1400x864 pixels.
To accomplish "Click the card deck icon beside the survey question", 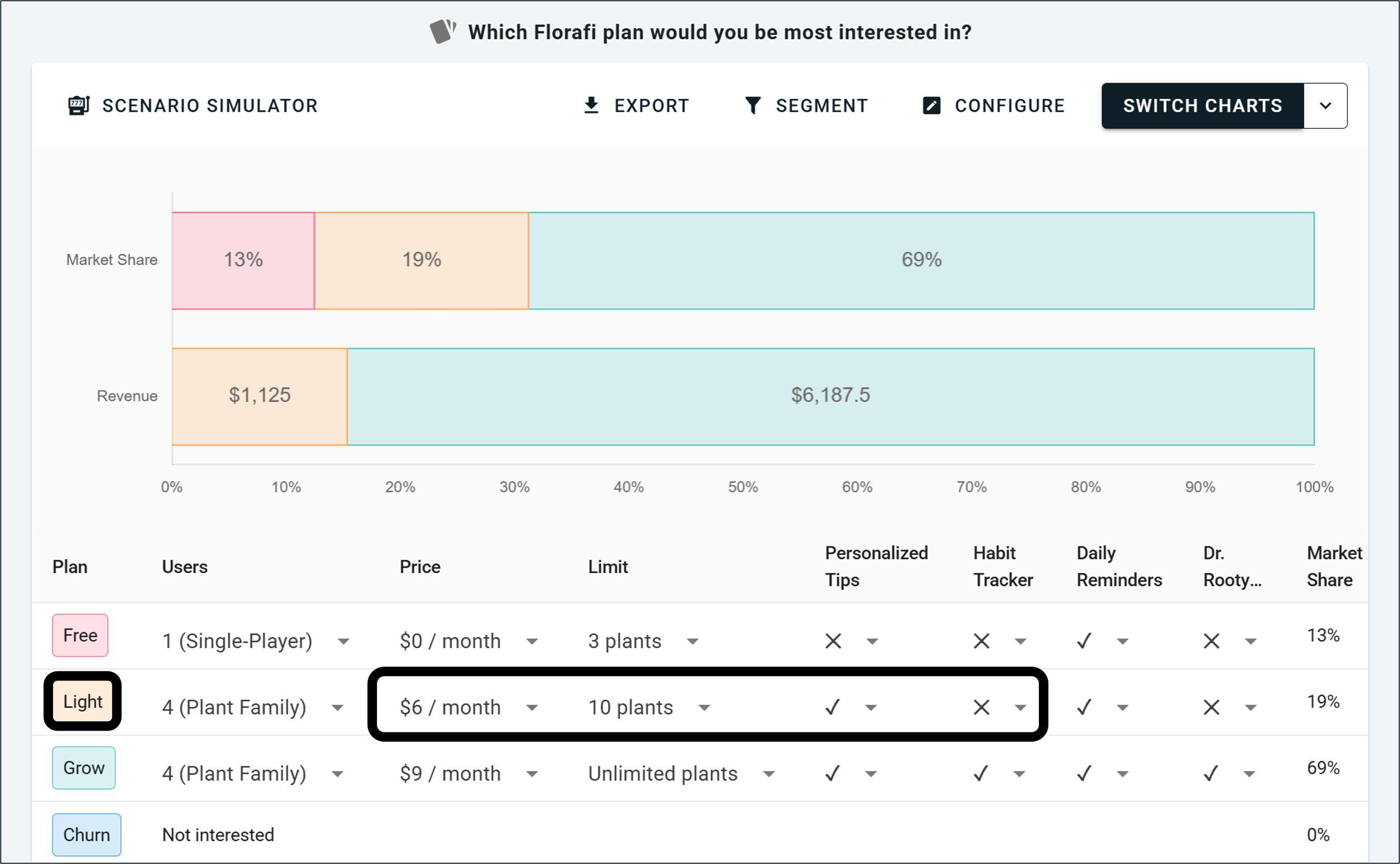I will click(x=443, y=31).
